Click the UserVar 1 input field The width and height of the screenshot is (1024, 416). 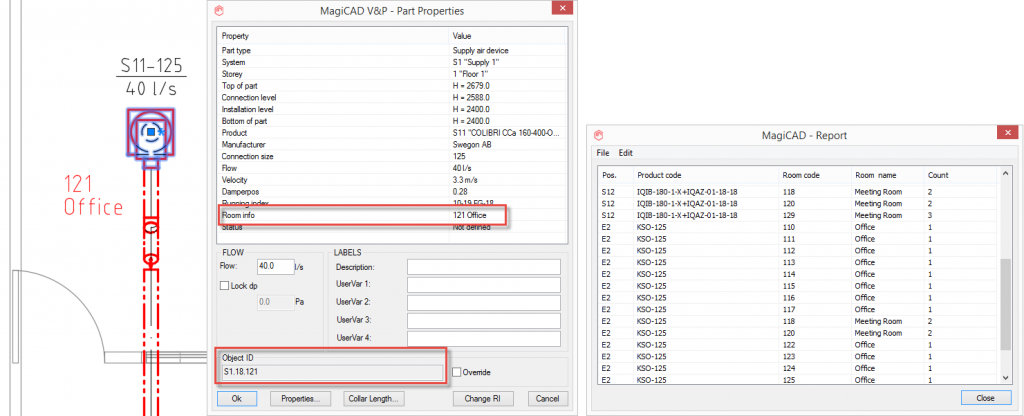tap(484, 285)
